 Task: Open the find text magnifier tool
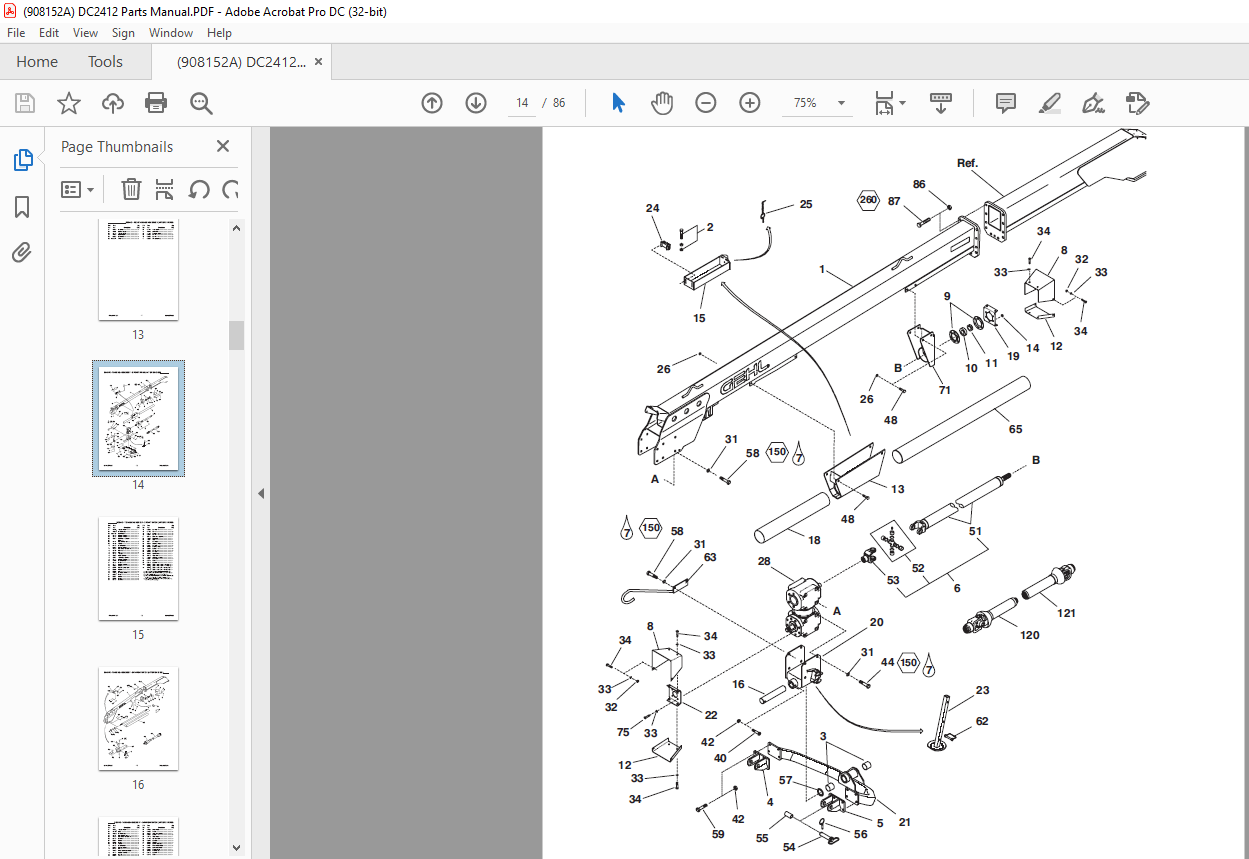click(201, 103)
